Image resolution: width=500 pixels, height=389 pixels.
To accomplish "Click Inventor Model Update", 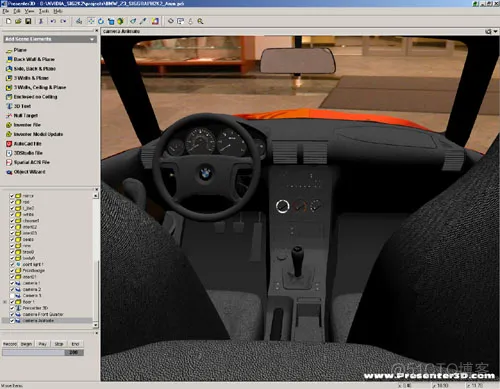I will [x=35, y=134].
